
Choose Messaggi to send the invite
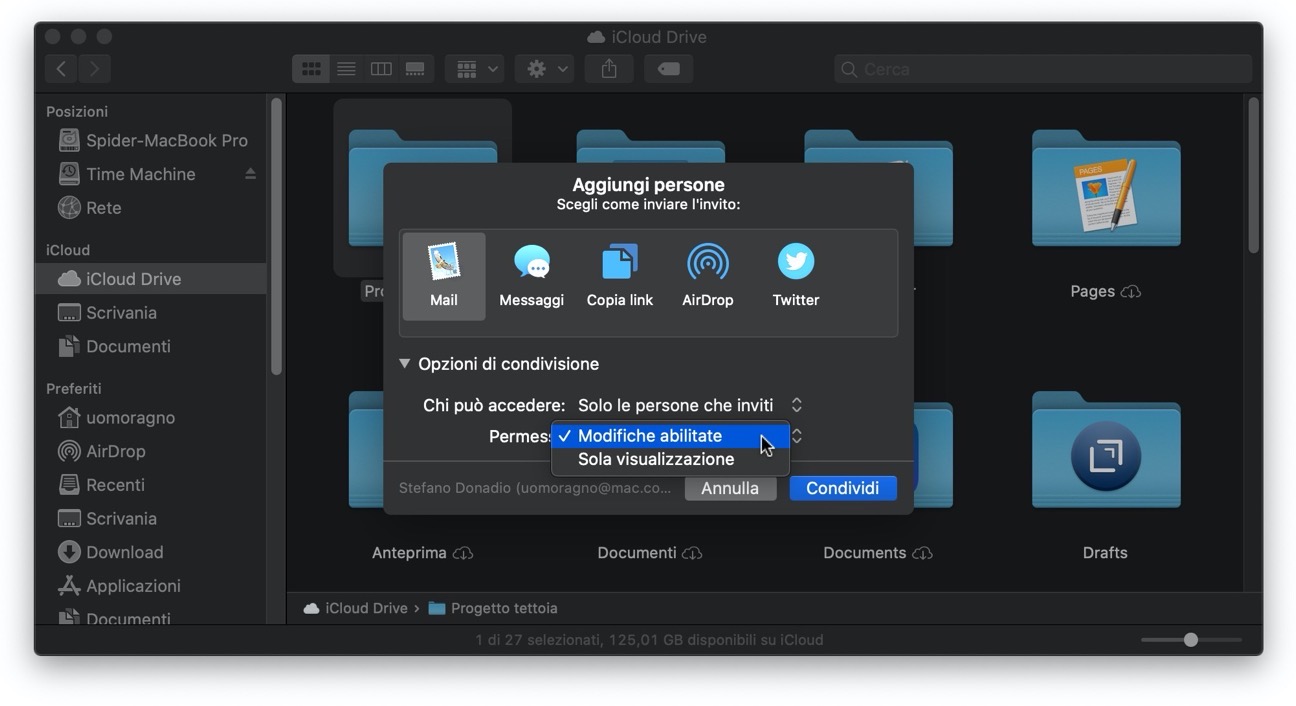(x=531, y=275)
